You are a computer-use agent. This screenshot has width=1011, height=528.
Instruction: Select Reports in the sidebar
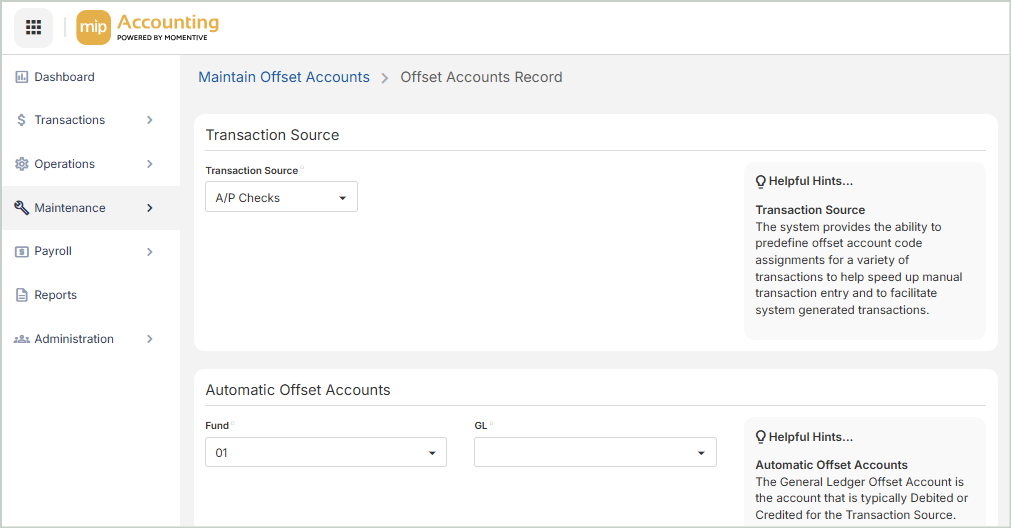(56, 295)
